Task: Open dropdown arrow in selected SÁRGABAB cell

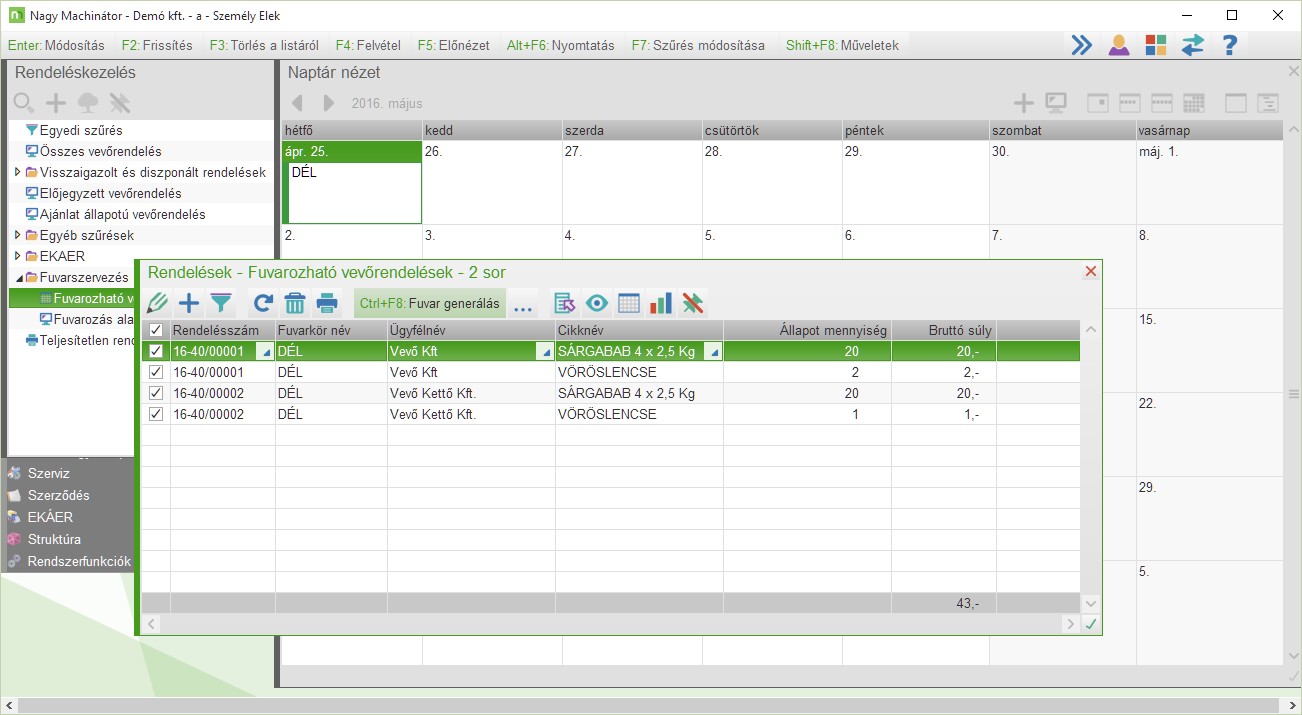Action: click(x=714, y=352)
